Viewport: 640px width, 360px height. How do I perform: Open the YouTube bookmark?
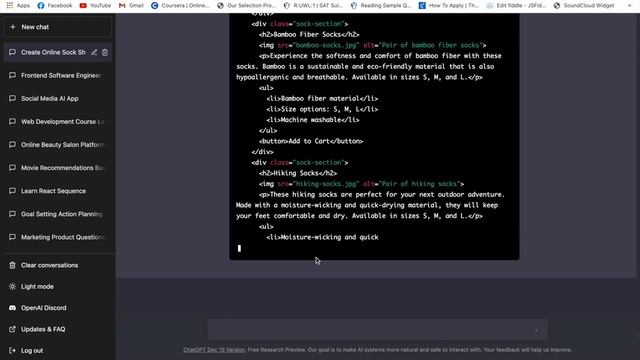tap(95, 5)
